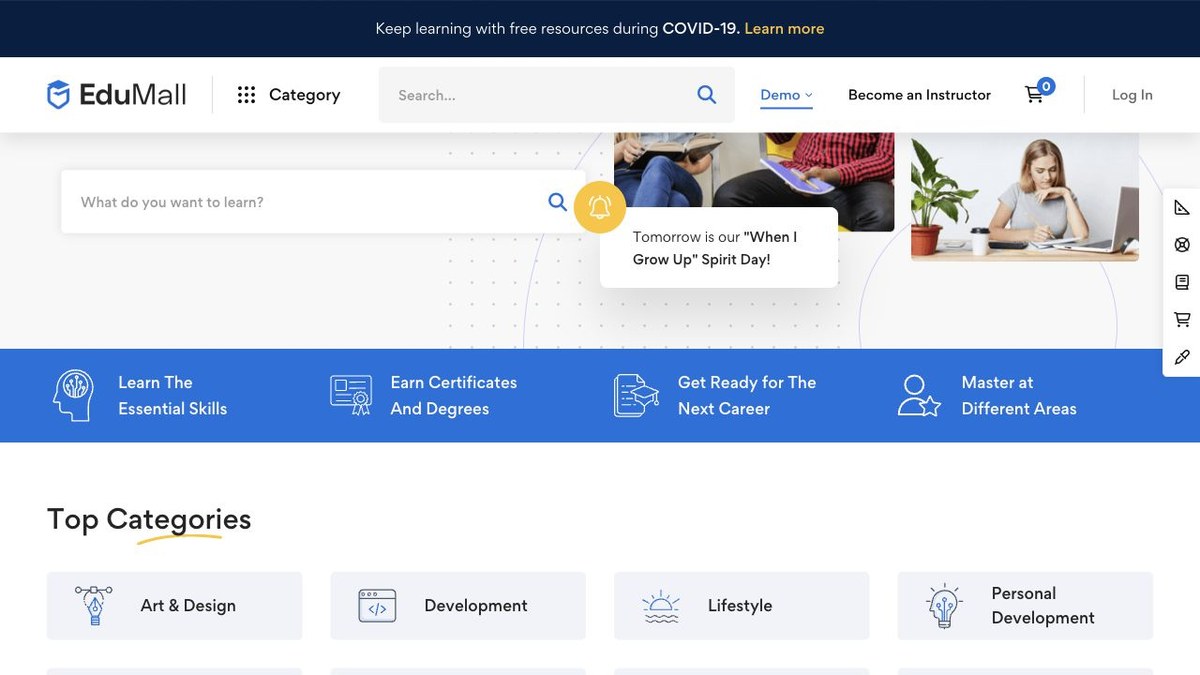1200x675 pixels.
Task: Open the shopping cart icon
Action: (1034, 95)
